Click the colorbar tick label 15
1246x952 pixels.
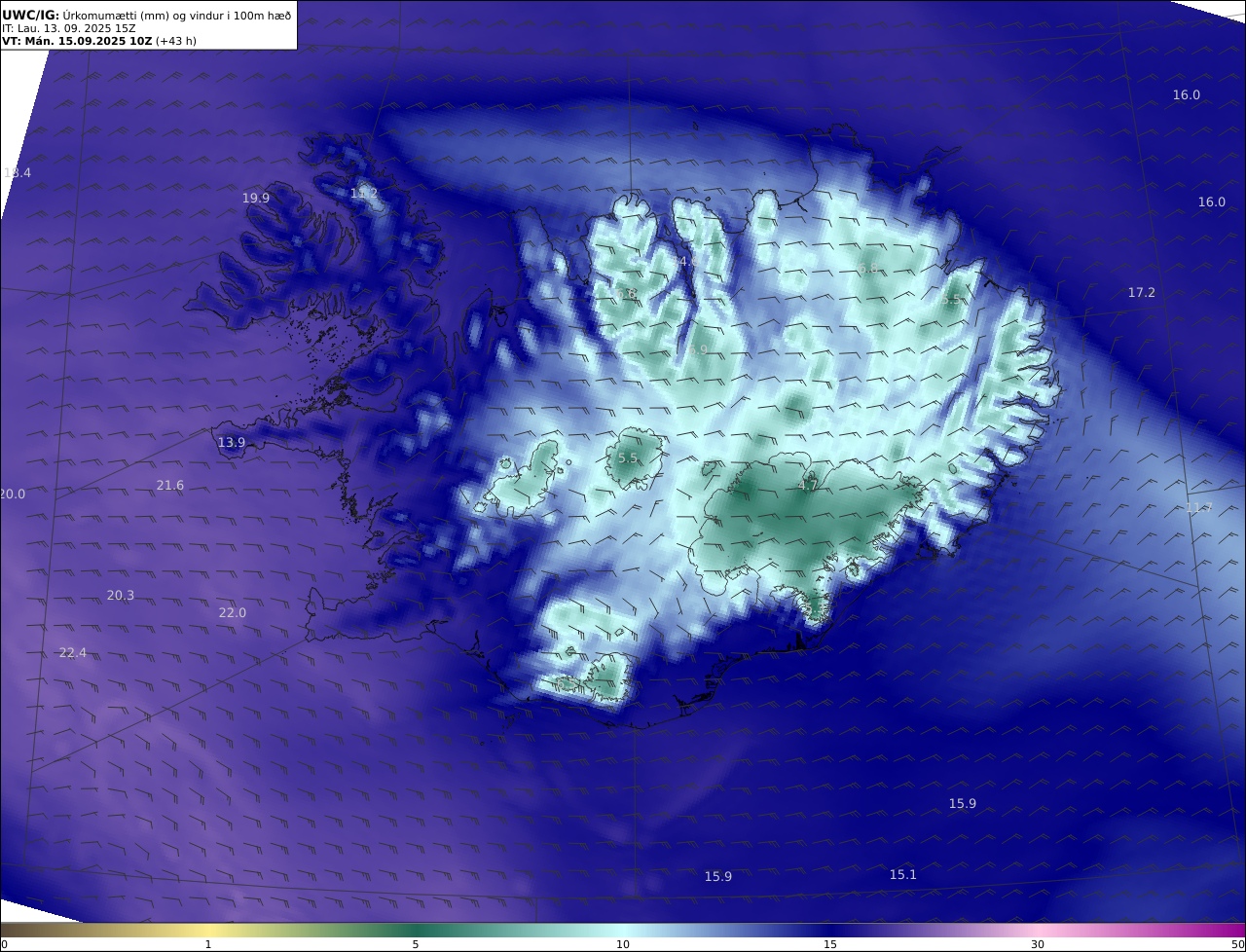(830, 944)
